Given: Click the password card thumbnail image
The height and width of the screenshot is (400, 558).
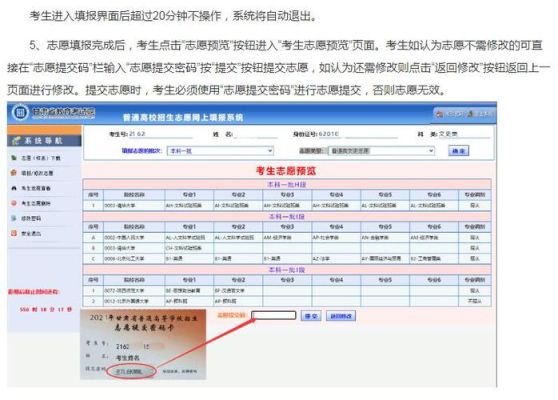Looking at the screenshot, I should [x=143, y=344].
